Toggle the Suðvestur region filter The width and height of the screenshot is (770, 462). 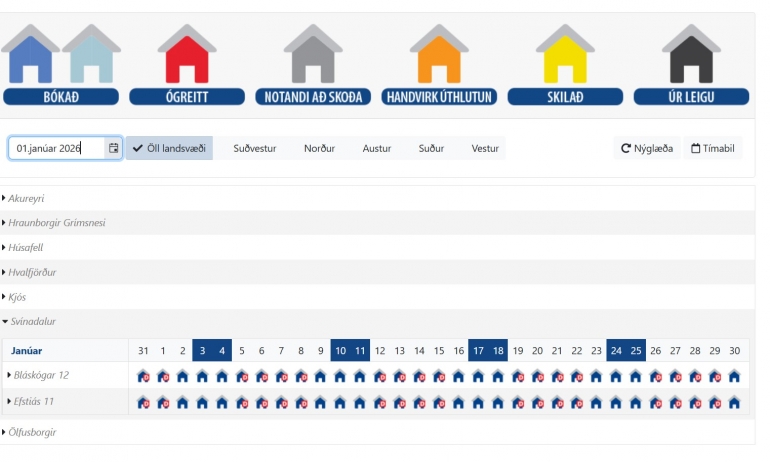coord(255,148)
